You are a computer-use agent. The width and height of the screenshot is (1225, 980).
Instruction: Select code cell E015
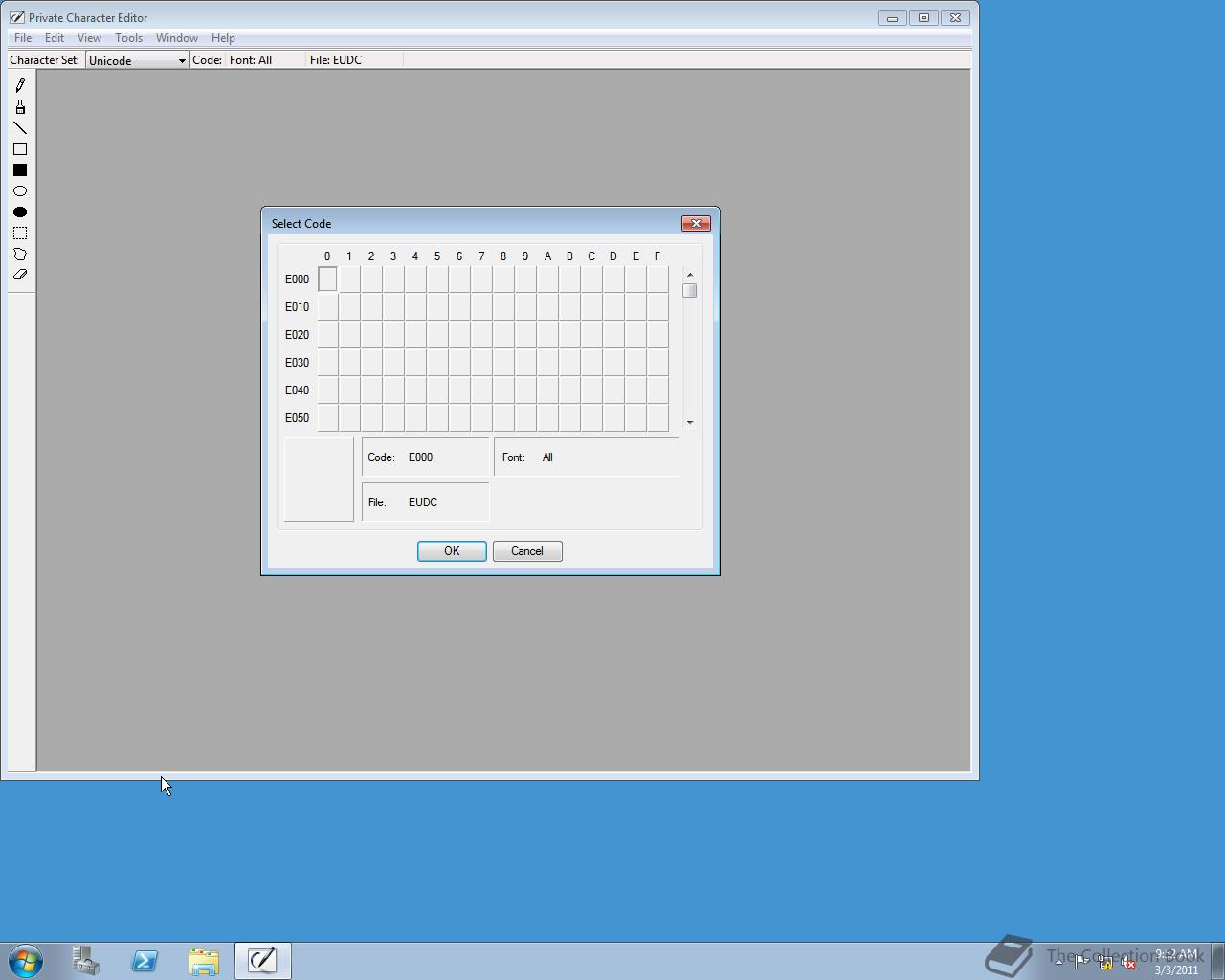point(437,307)
